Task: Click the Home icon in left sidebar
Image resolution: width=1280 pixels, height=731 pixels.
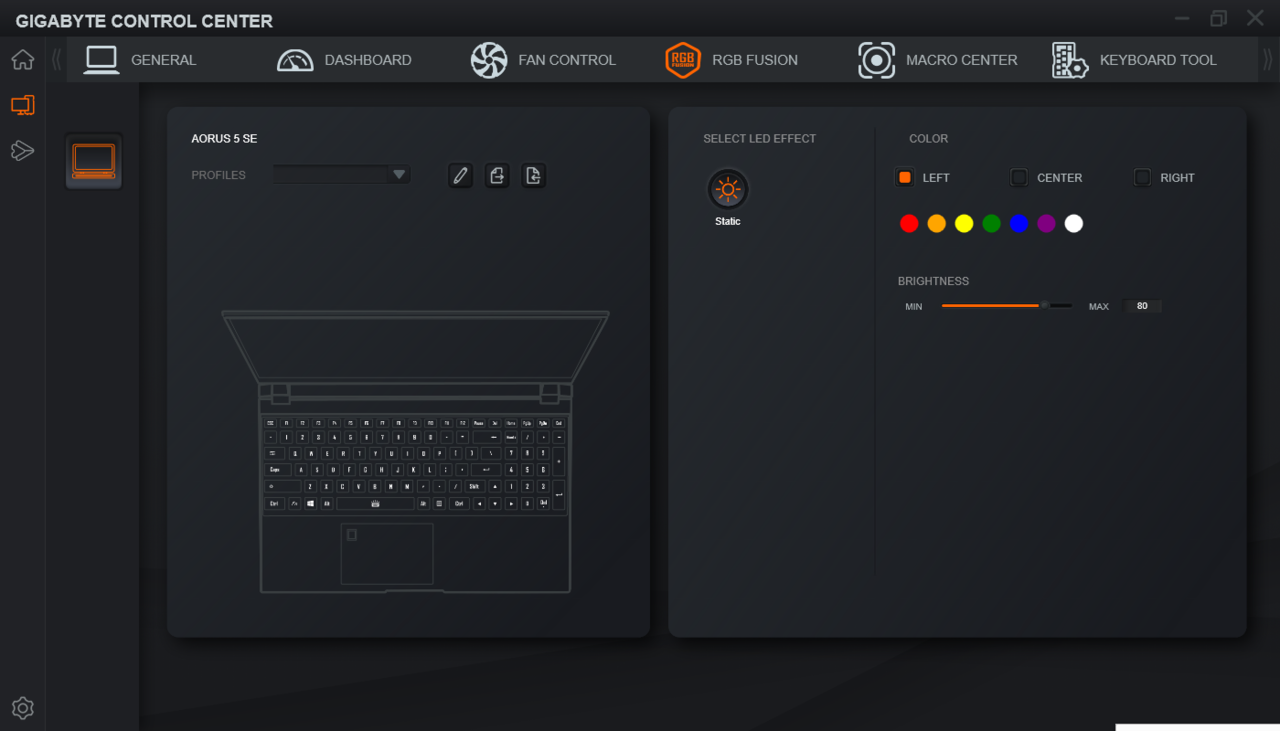Action: pyautogui.click(x=22, y=60)
